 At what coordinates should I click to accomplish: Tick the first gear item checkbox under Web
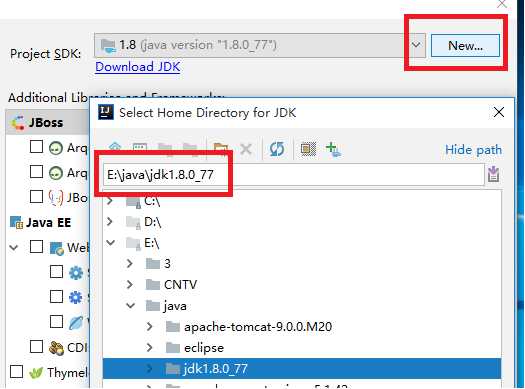pos(56,271)
